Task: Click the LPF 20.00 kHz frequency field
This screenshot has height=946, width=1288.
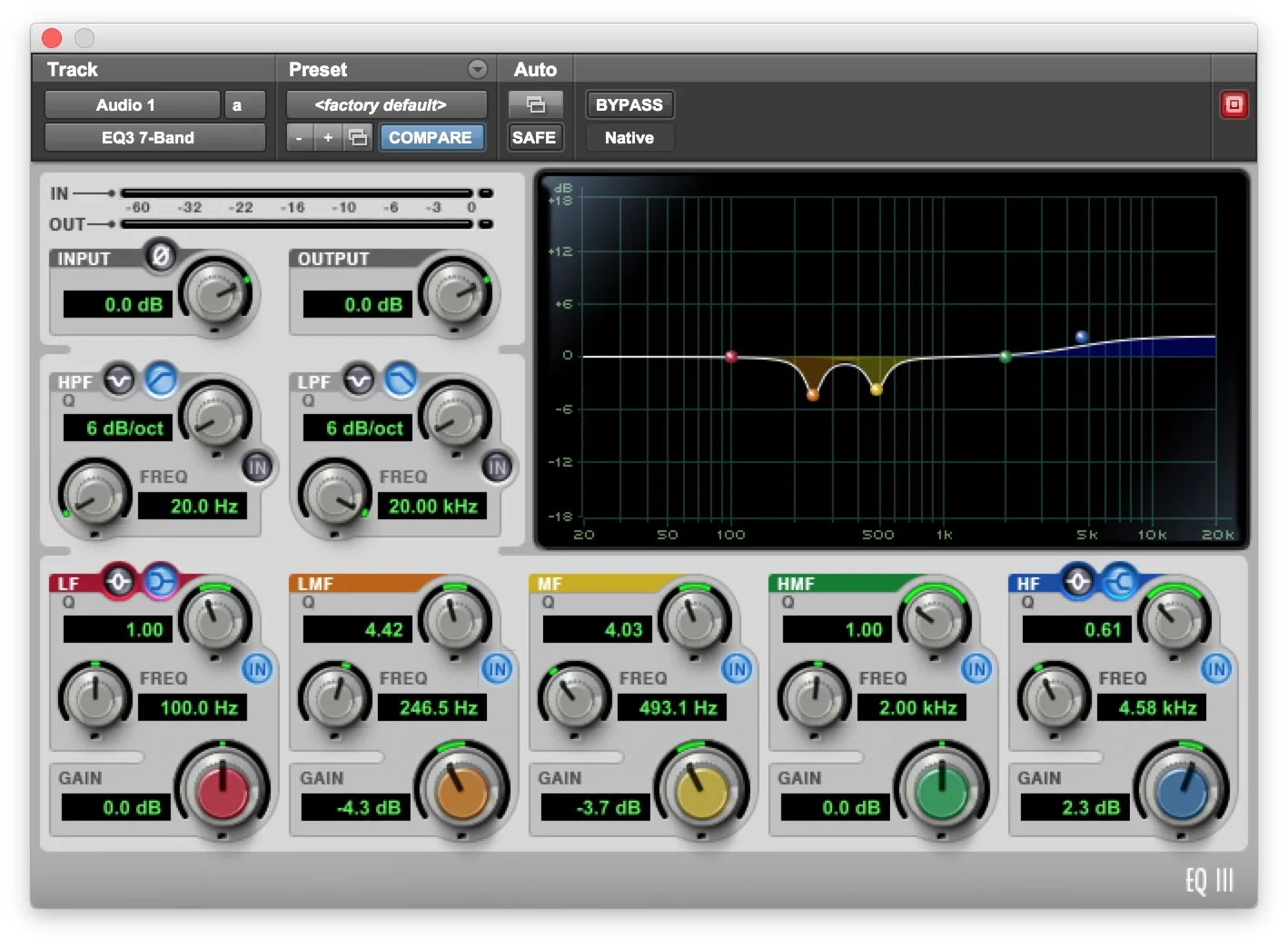Action: point(431,507)
